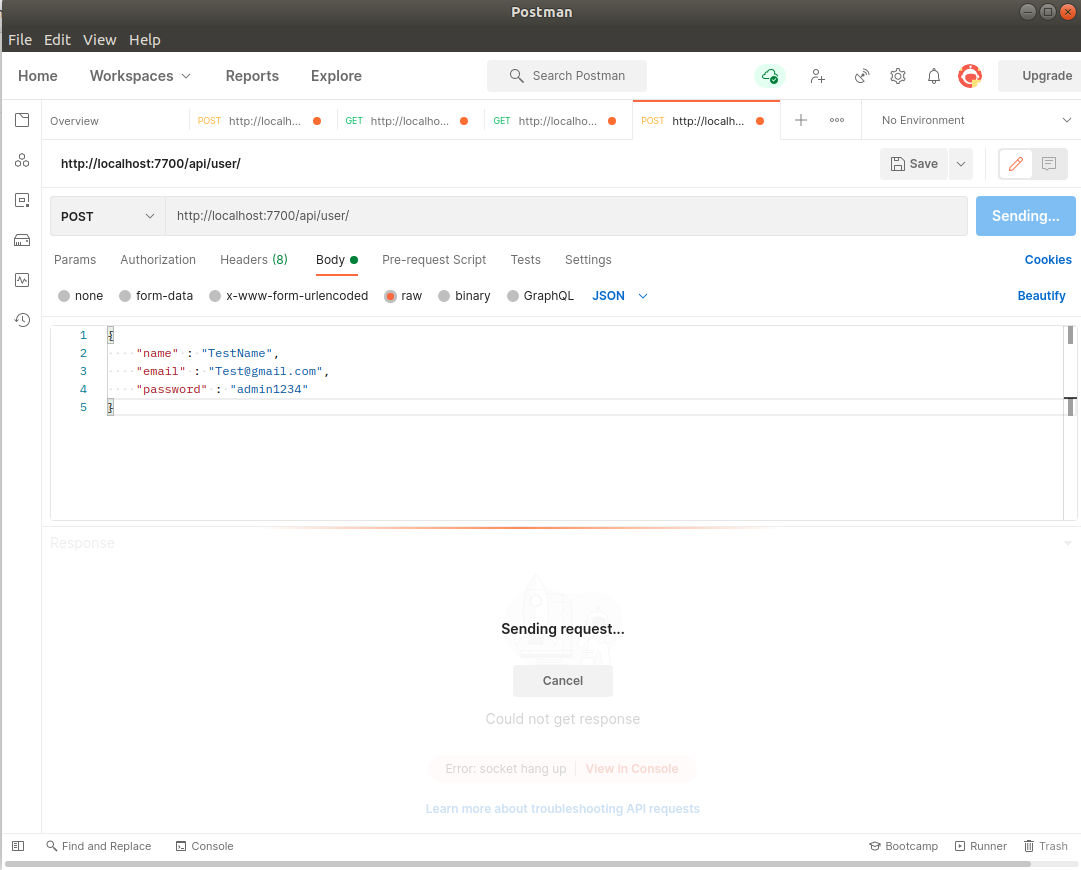
Task: Open Trash from status bar
Action: coord(1045,846)
